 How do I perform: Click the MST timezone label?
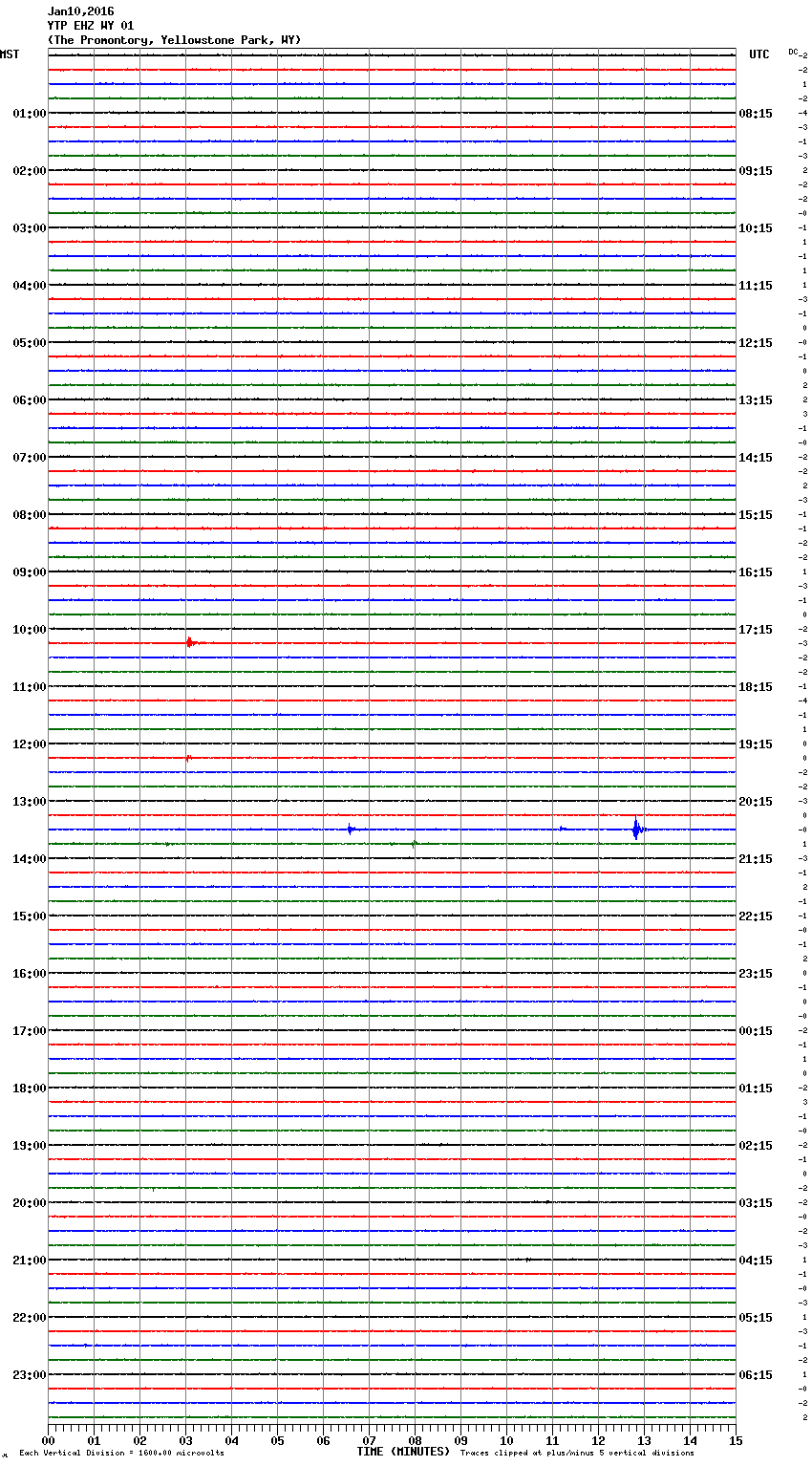click(10, 54)
